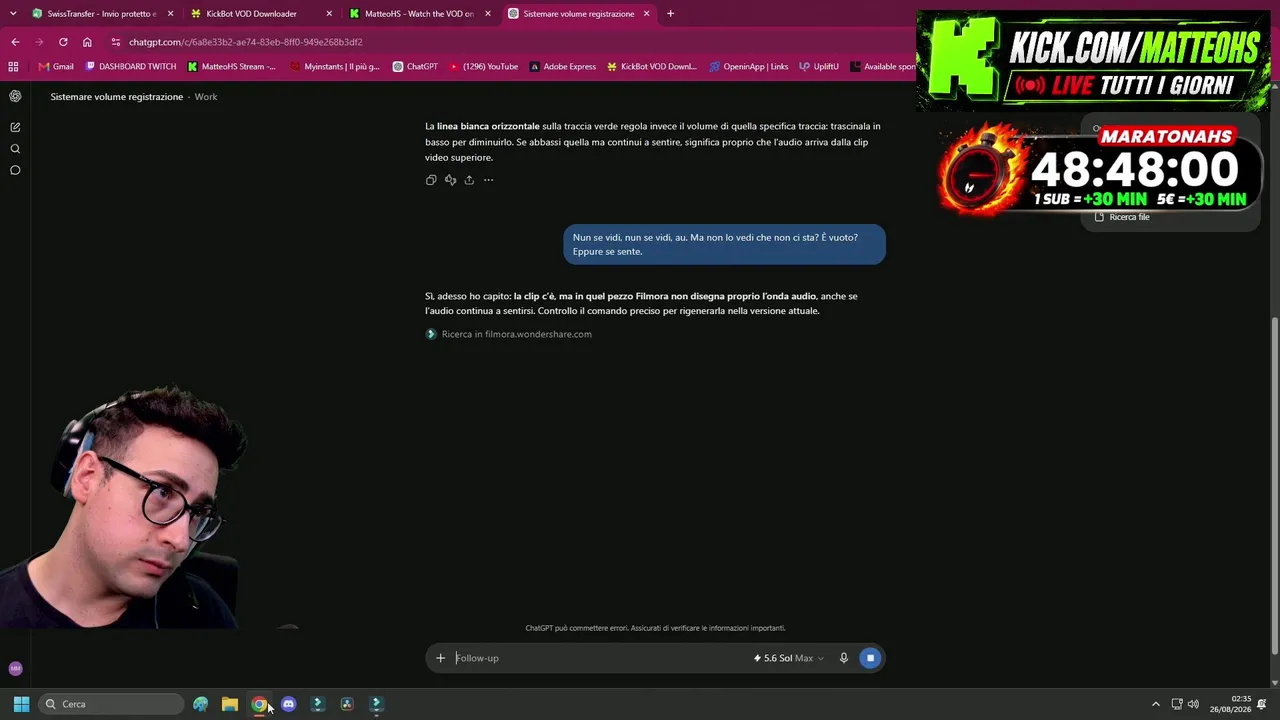Open the DASHBOARD TWITCH bookmark
This screenshot has width=1280, height=720.
click(x=130, y=67)
